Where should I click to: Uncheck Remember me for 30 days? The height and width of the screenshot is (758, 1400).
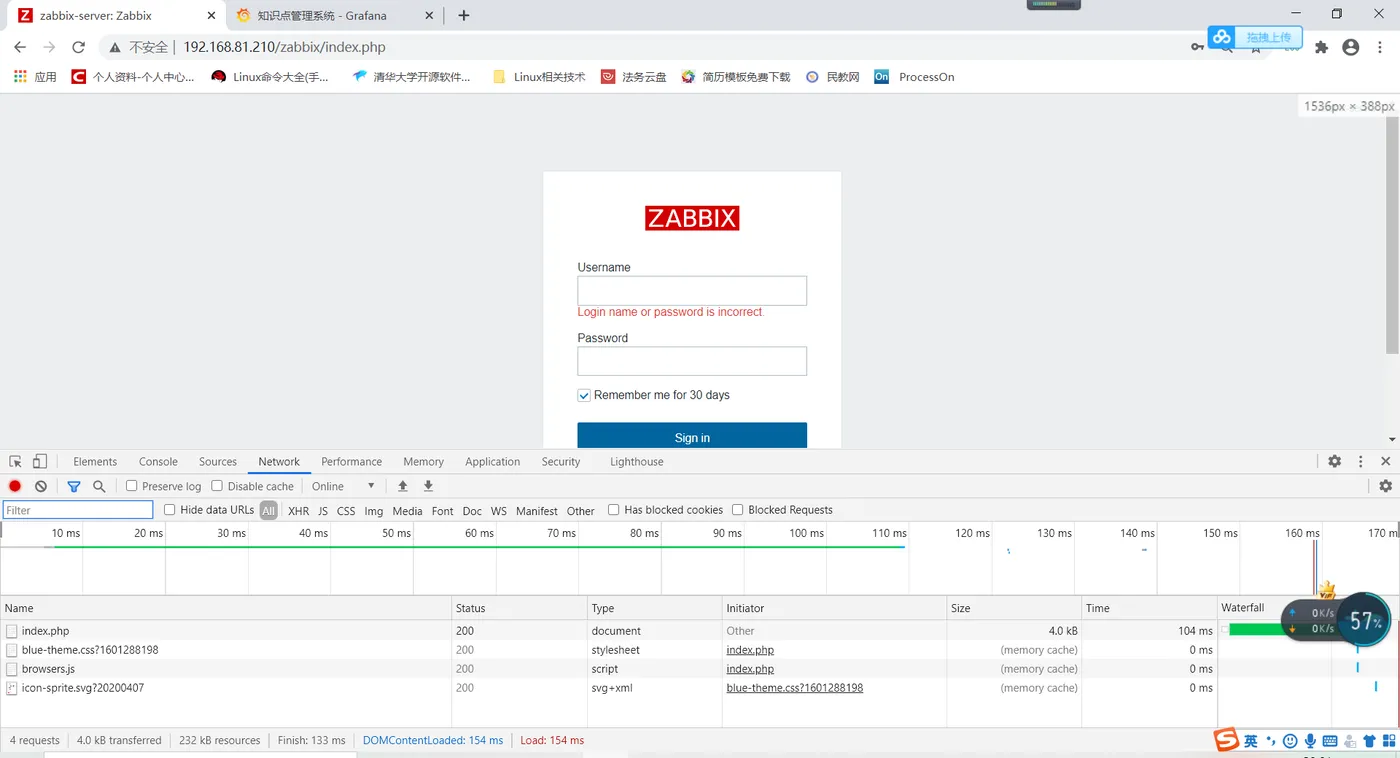(x=584, y=396)
